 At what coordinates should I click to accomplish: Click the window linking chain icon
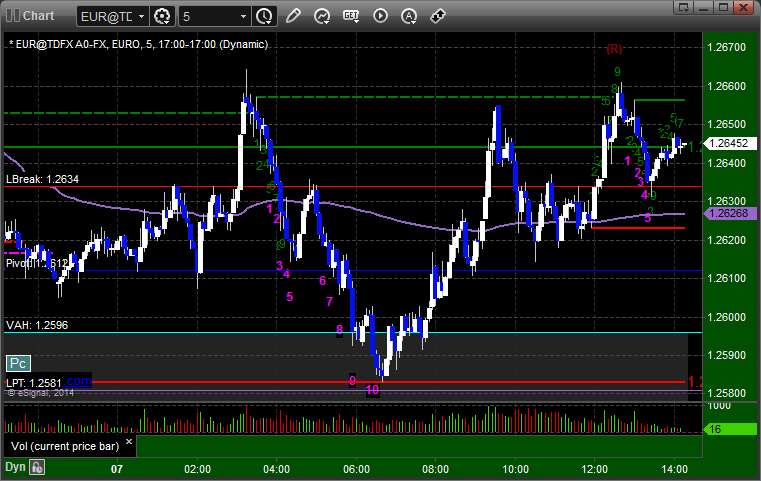click(438, 16)
